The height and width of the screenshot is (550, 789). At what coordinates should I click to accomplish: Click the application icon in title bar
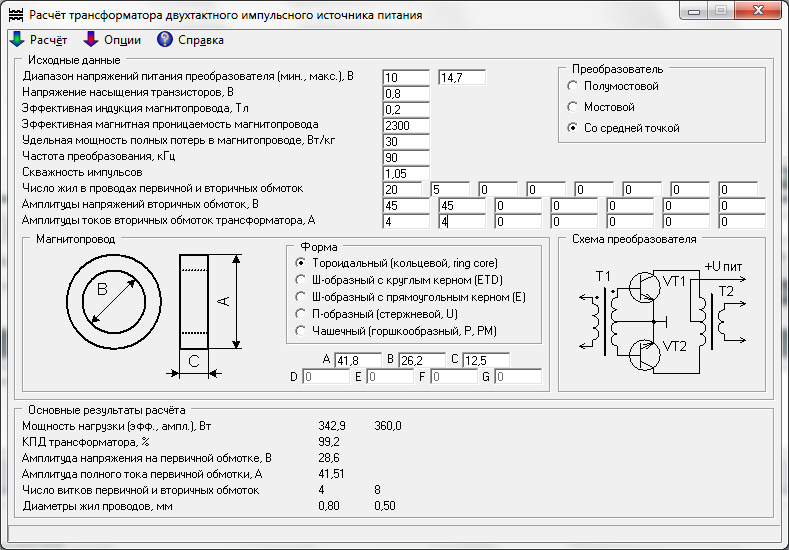(16, 15)
